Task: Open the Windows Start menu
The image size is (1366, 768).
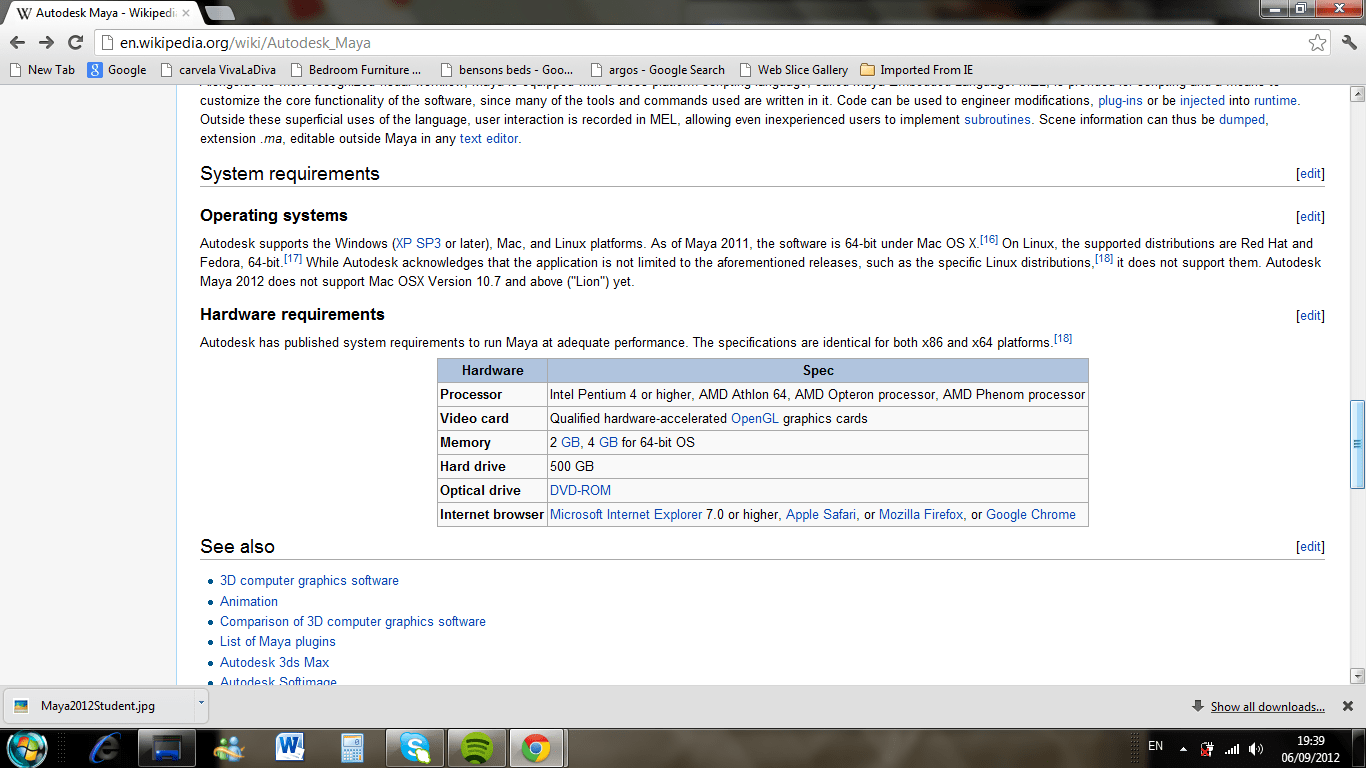Action: (27, 747)
